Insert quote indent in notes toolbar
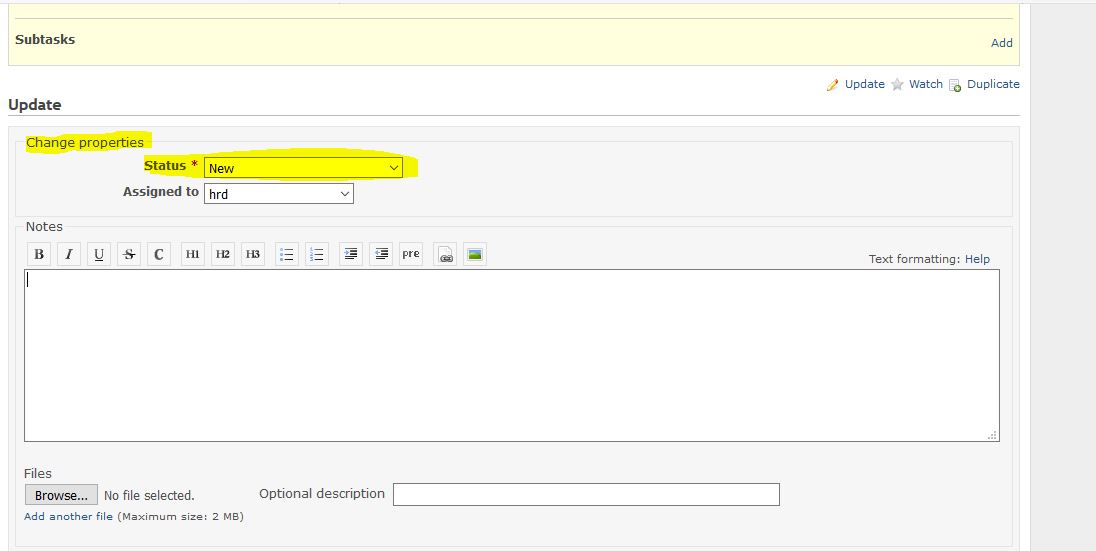The image size is (1096, 551). pos(351,255)
